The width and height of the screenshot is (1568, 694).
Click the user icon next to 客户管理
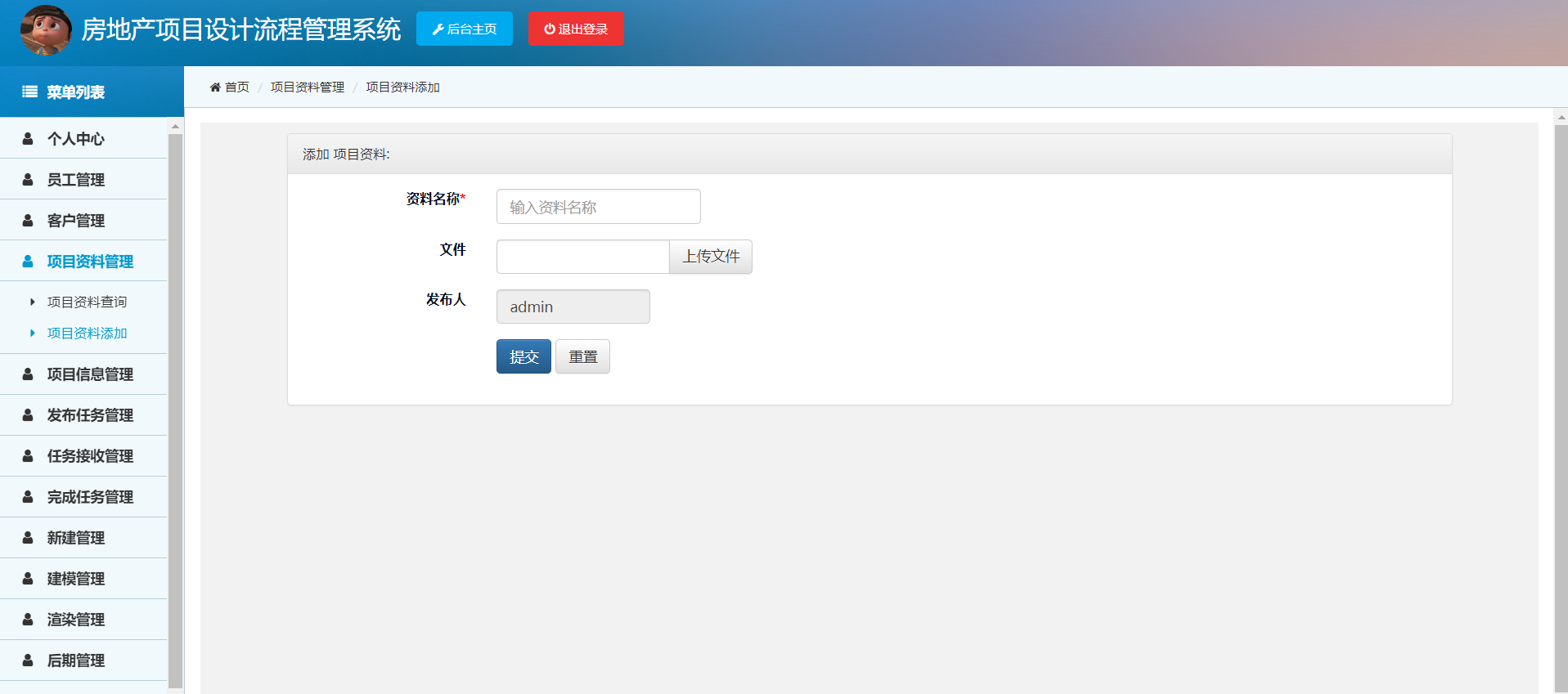click(x=28, y=221)
